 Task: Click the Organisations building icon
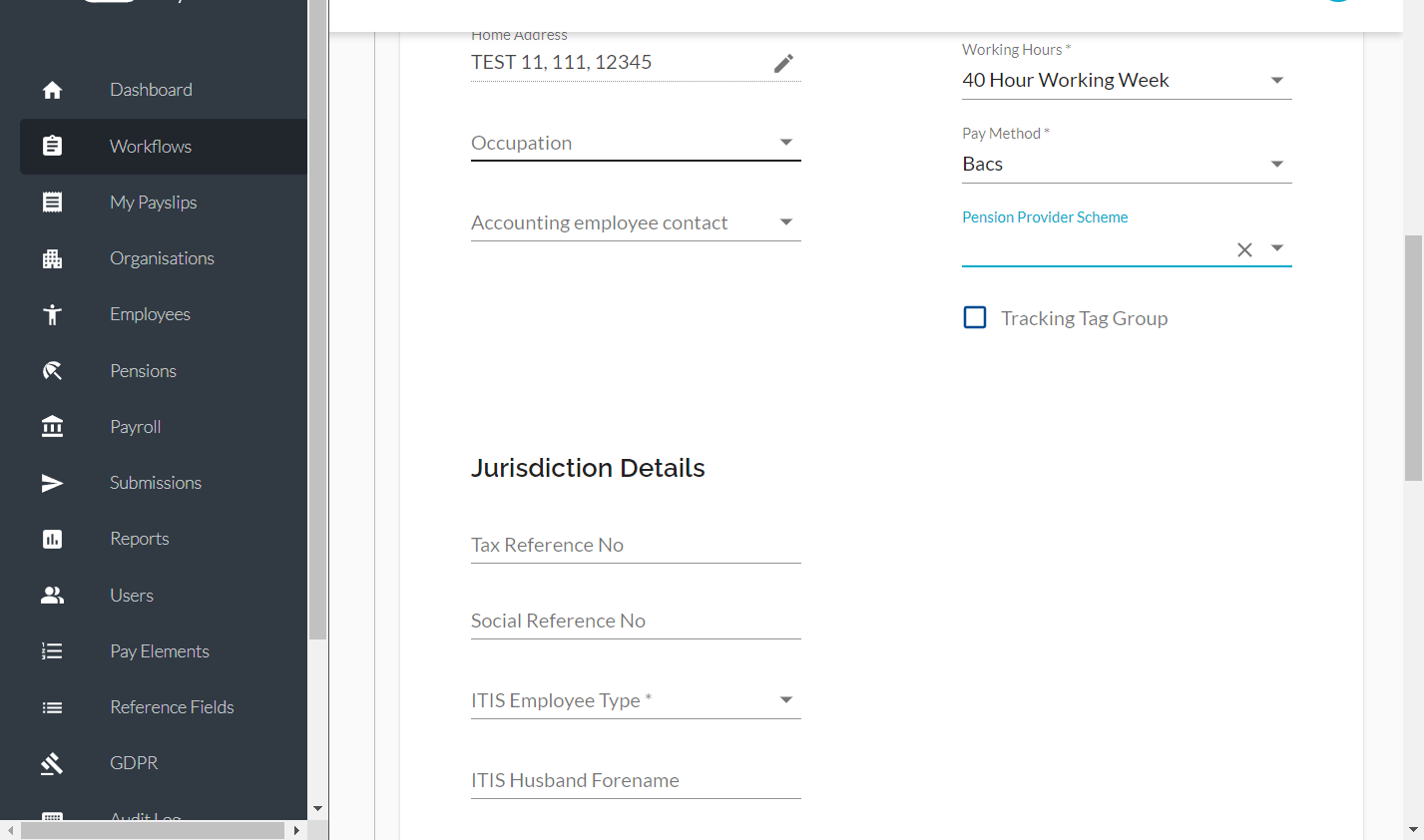click(x=53, y=259)
